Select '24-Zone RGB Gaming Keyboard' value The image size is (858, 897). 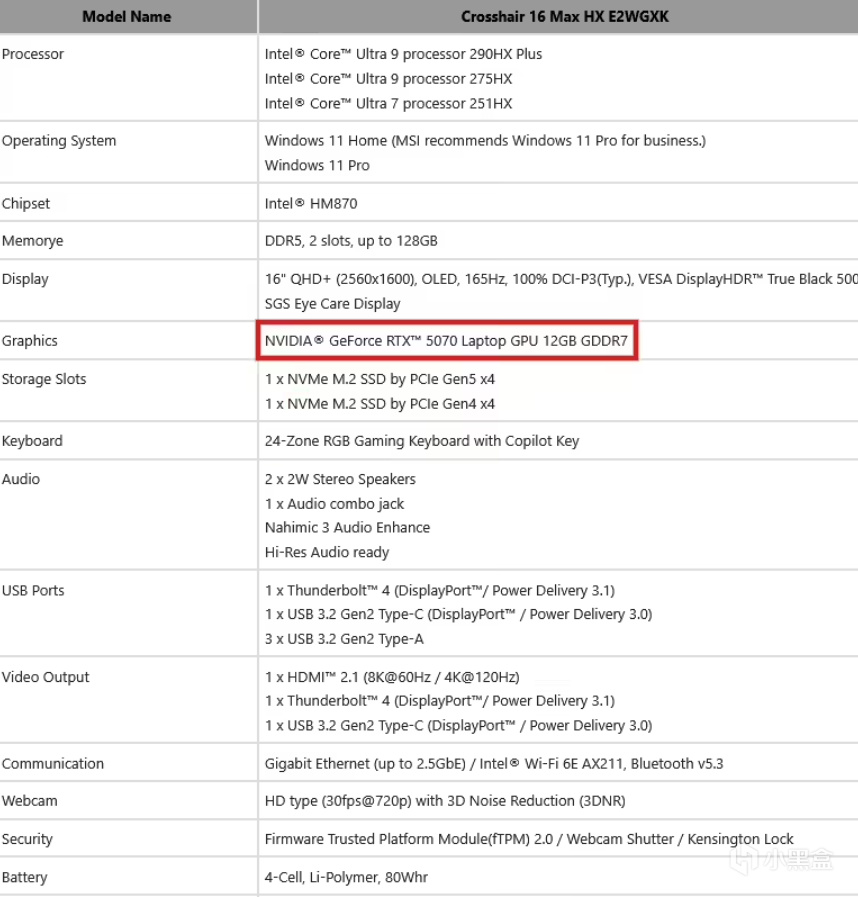(422, 441)
